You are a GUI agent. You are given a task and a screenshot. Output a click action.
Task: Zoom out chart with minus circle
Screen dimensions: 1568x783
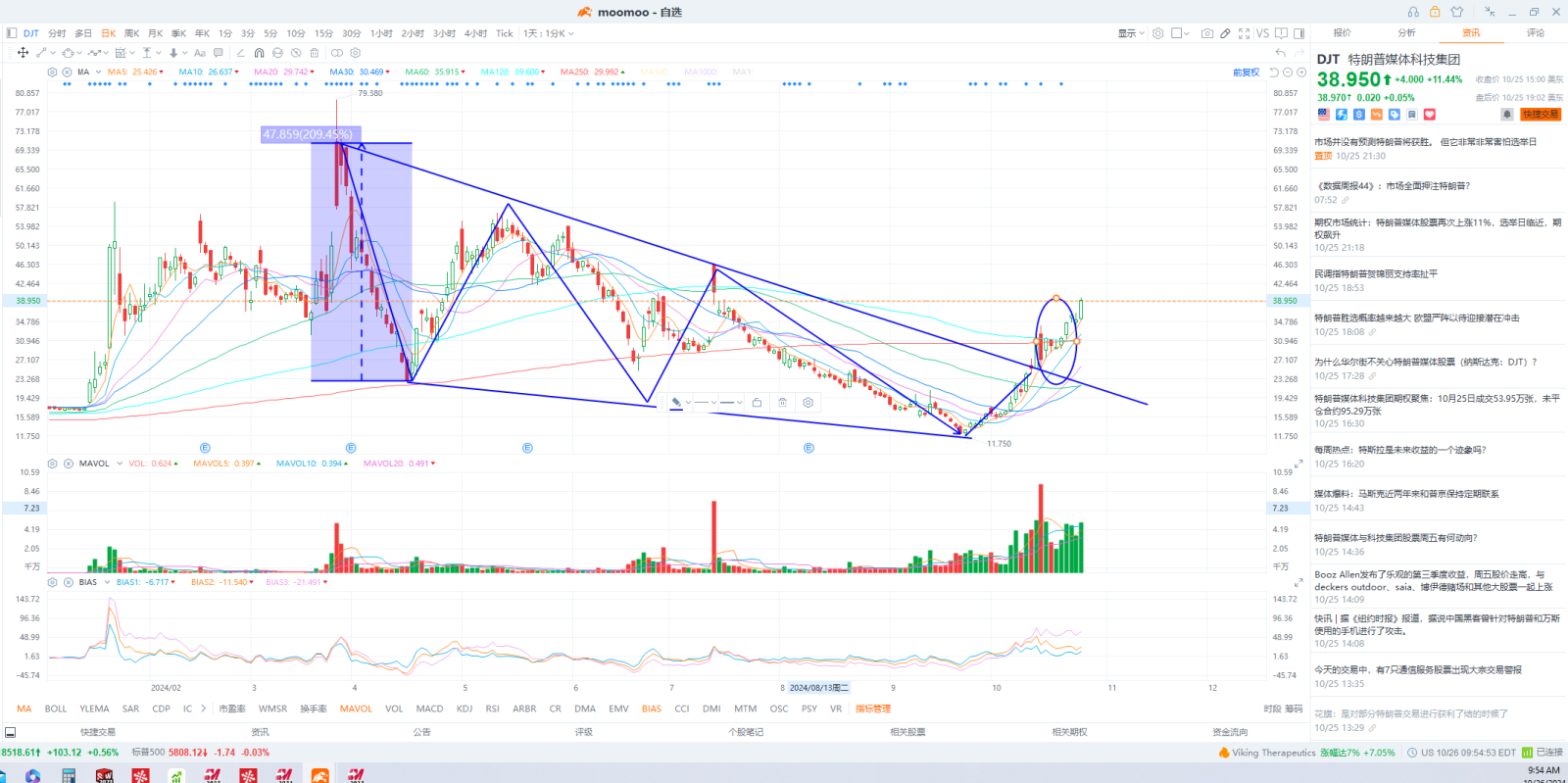[x=1288, y=73]
